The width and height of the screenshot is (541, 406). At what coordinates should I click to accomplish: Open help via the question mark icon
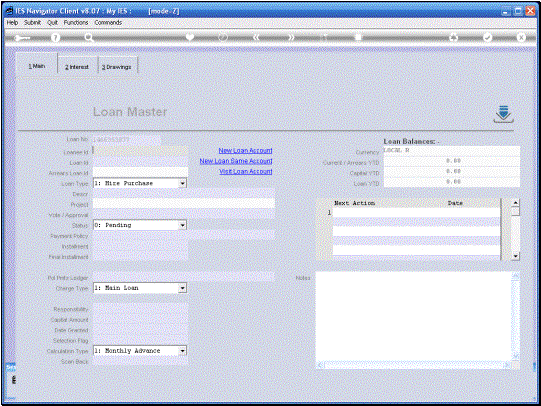55,38
